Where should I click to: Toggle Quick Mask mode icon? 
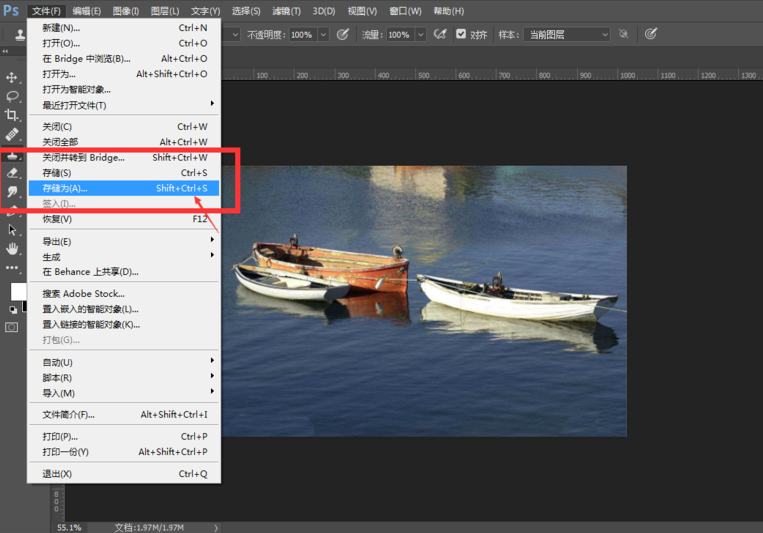coord(12,327)
